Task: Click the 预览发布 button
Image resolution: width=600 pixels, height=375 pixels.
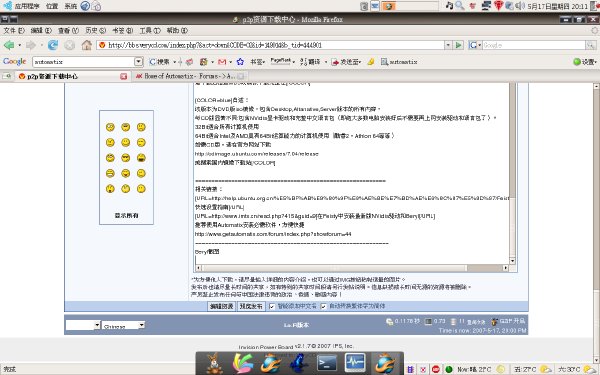Action: [251, 307]
